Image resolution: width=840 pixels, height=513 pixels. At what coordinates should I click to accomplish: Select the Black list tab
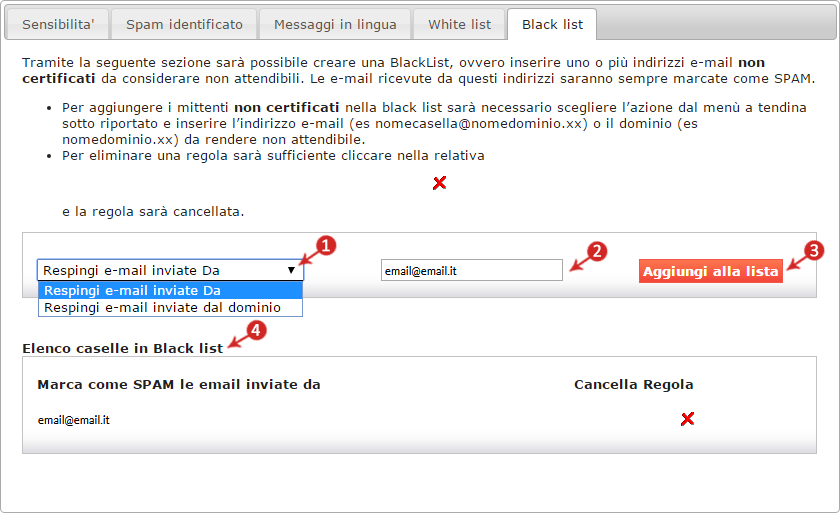[552, 25]
